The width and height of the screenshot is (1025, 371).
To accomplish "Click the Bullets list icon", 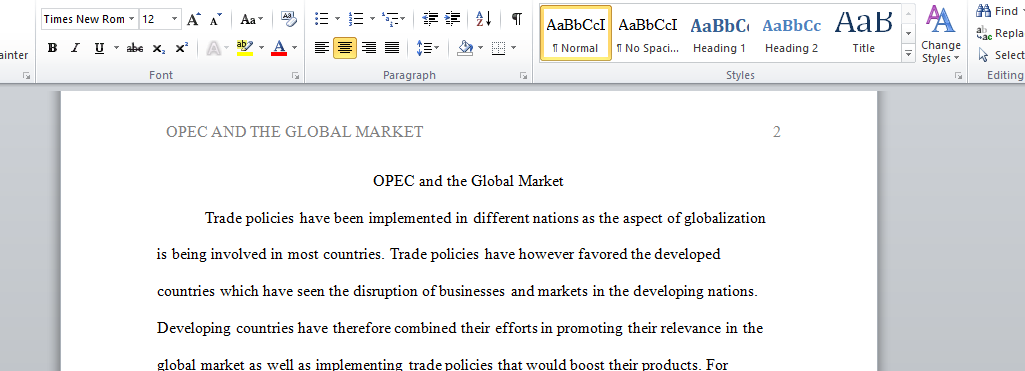I will 322,19.
